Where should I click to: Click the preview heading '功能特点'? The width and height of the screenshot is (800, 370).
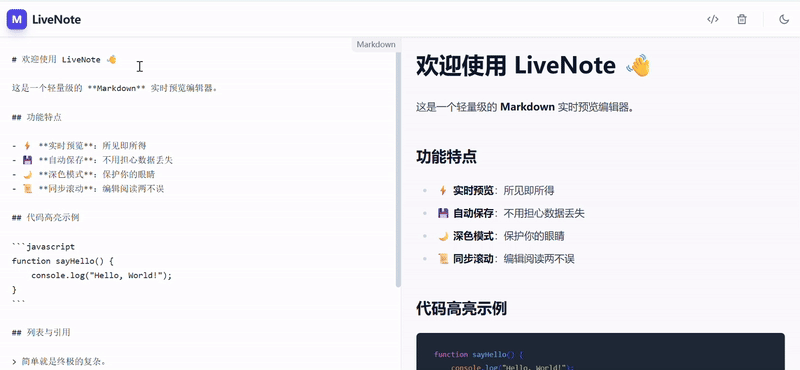(446, 157)
